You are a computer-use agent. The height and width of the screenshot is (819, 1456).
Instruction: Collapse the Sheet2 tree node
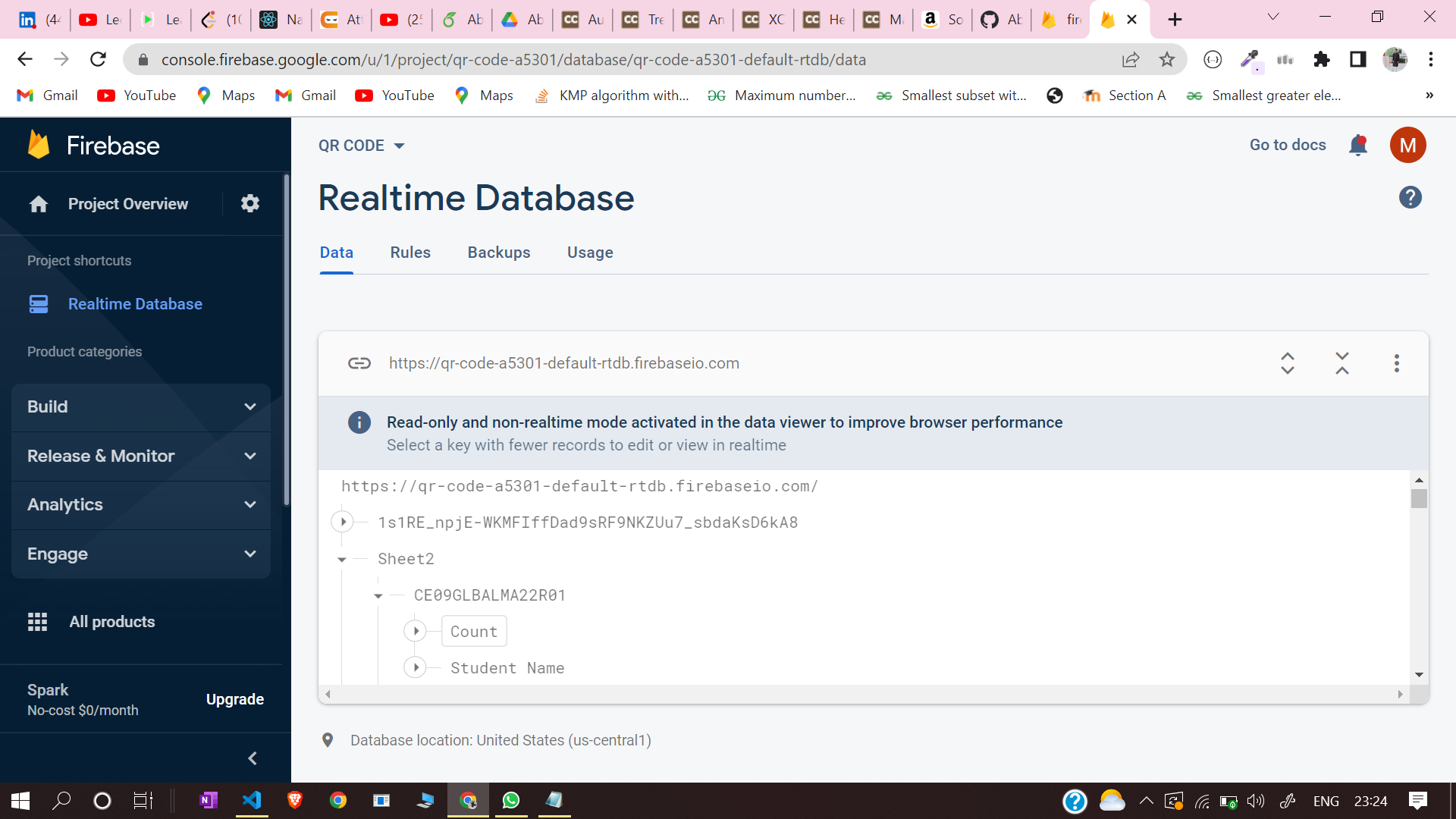coord(342,560)
